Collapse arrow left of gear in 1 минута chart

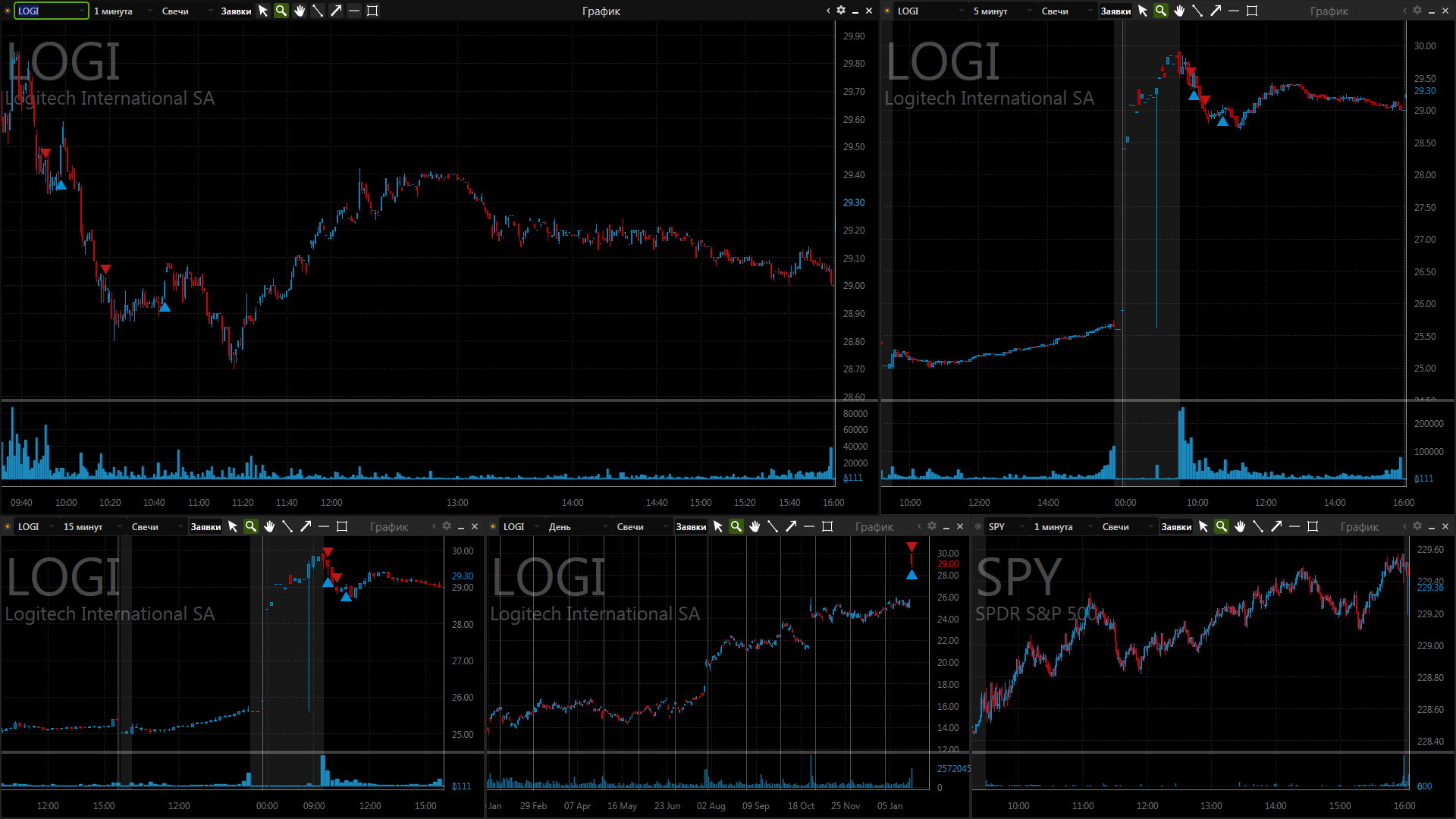click(x=828, y=11)
